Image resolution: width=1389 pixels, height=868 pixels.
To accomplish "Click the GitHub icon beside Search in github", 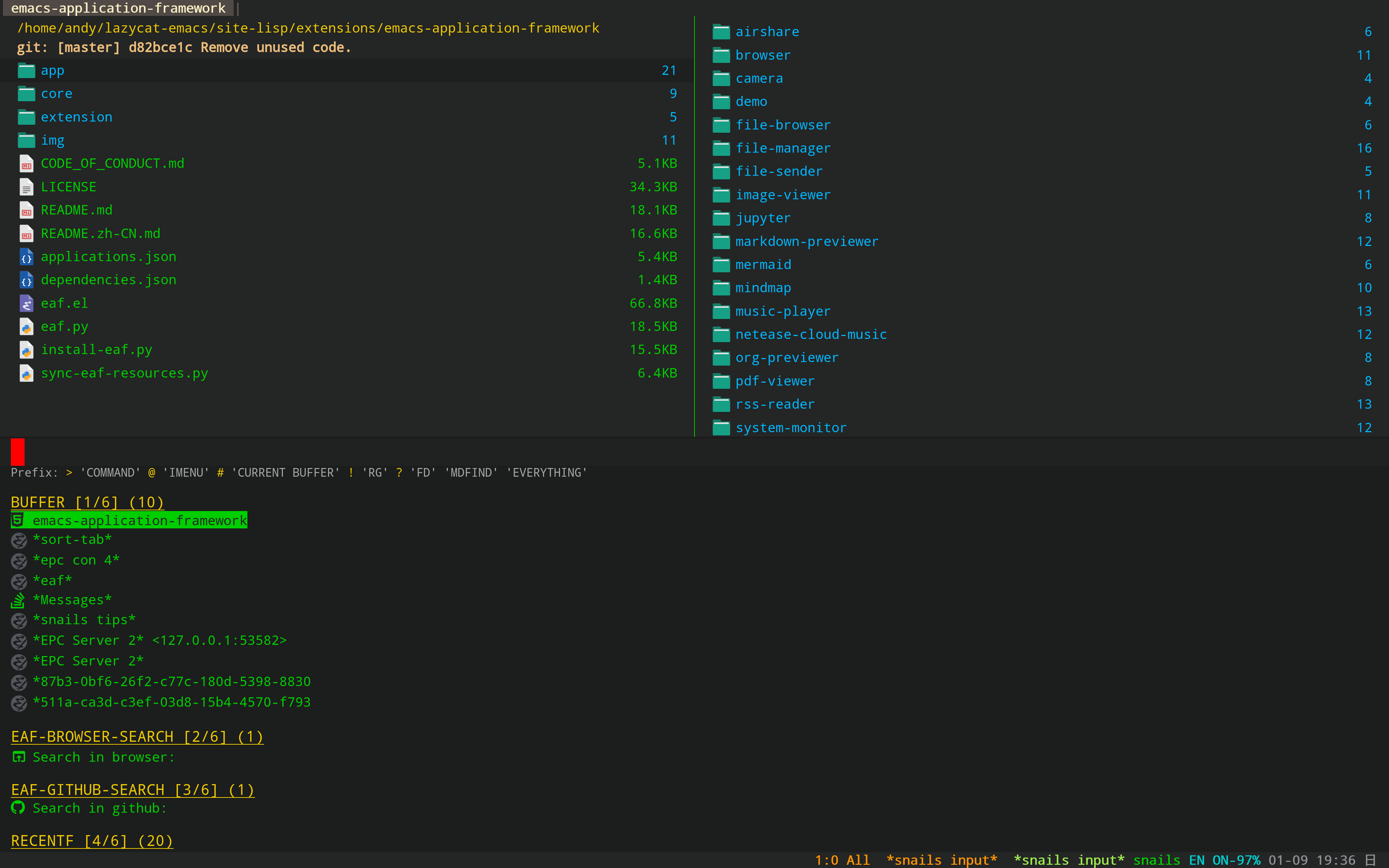I will (18, 808).
